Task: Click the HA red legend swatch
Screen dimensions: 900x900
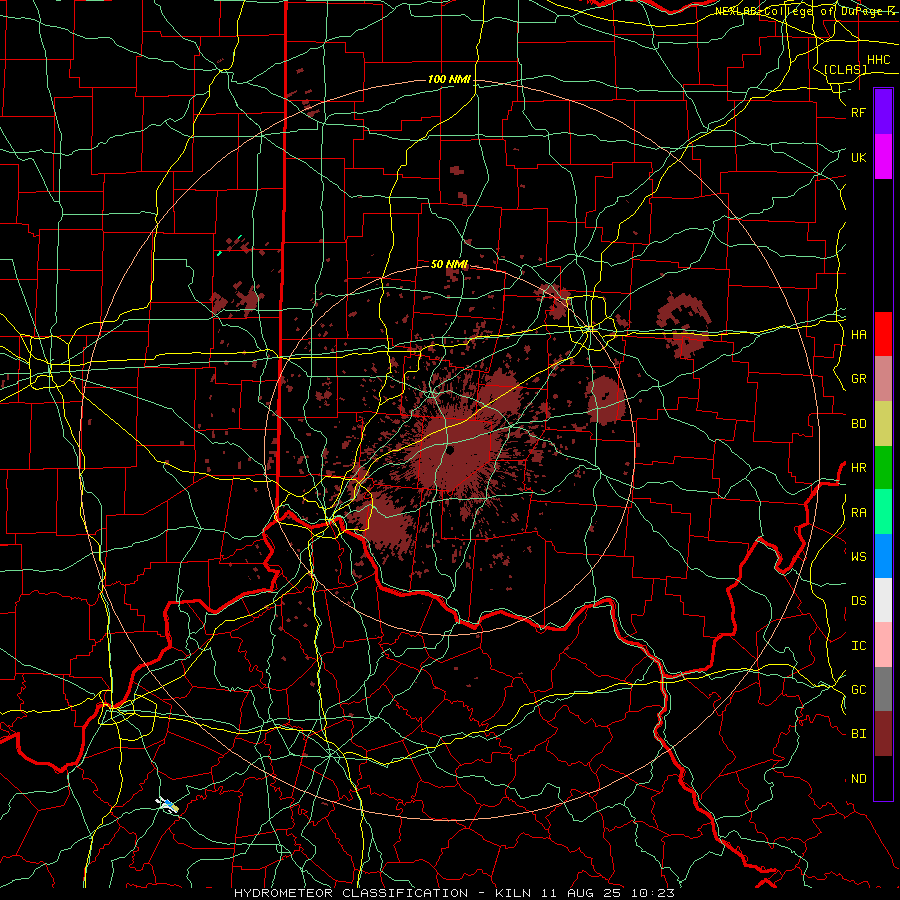Action: 883,334
